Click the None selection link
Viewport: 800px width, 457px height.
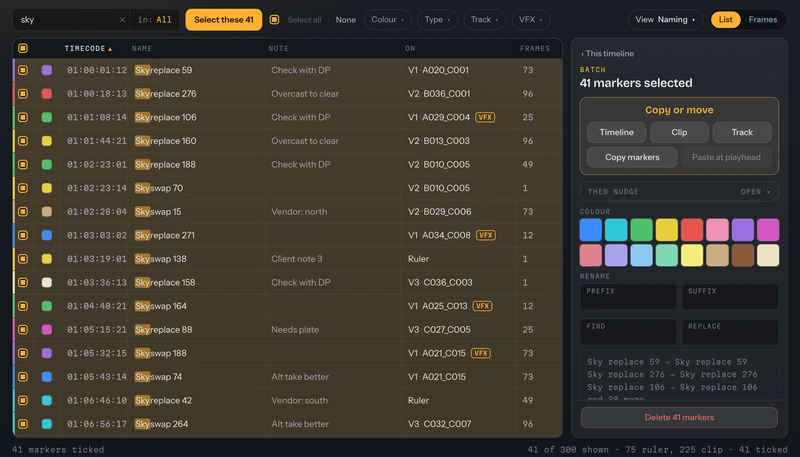pos(345,20)
